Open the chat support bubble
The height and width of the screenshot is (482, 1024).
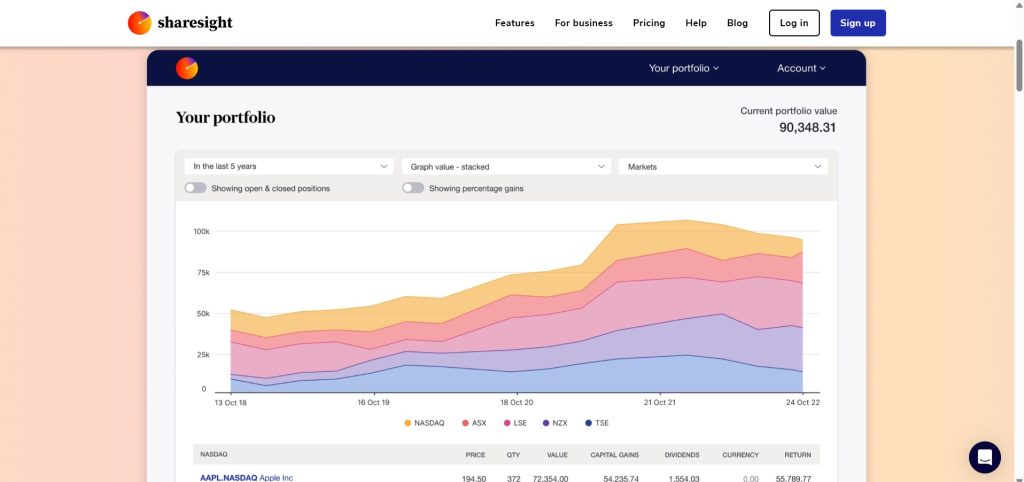coord(984,457)
